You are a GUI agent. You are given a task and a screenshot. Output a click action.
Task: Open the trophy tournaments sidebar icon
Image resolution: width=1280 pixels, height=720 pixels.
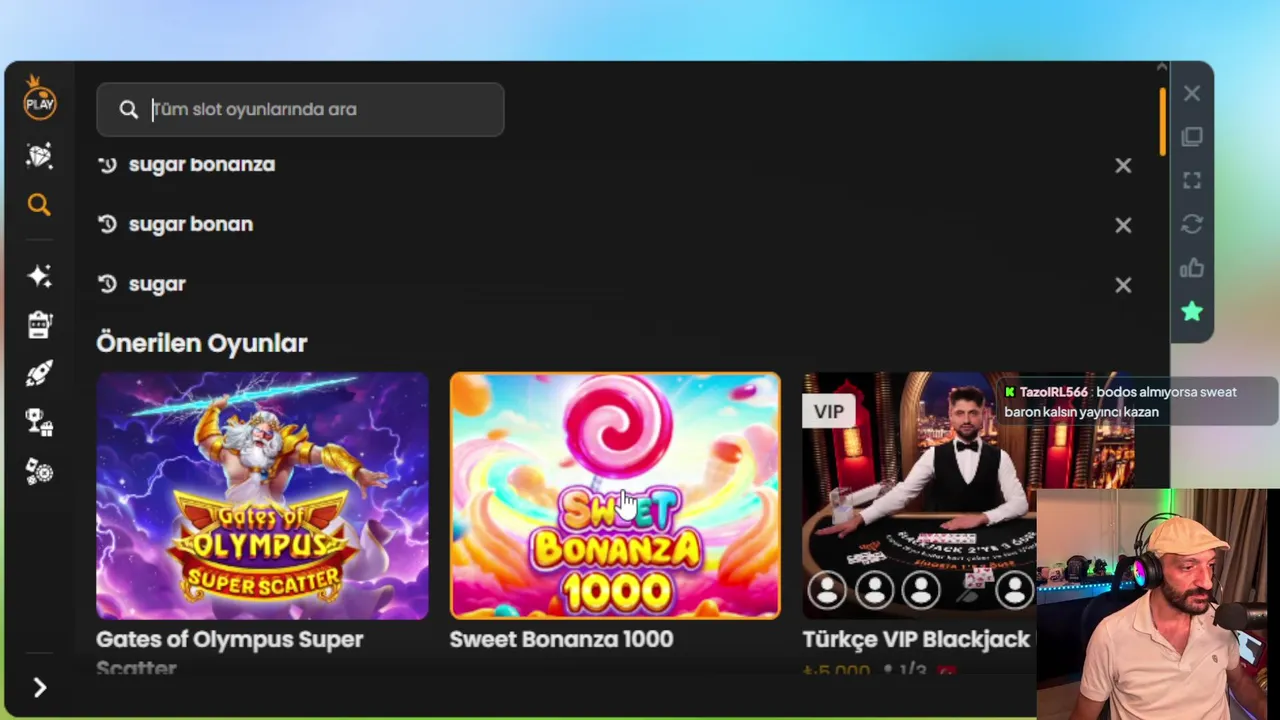pos(39,423)
